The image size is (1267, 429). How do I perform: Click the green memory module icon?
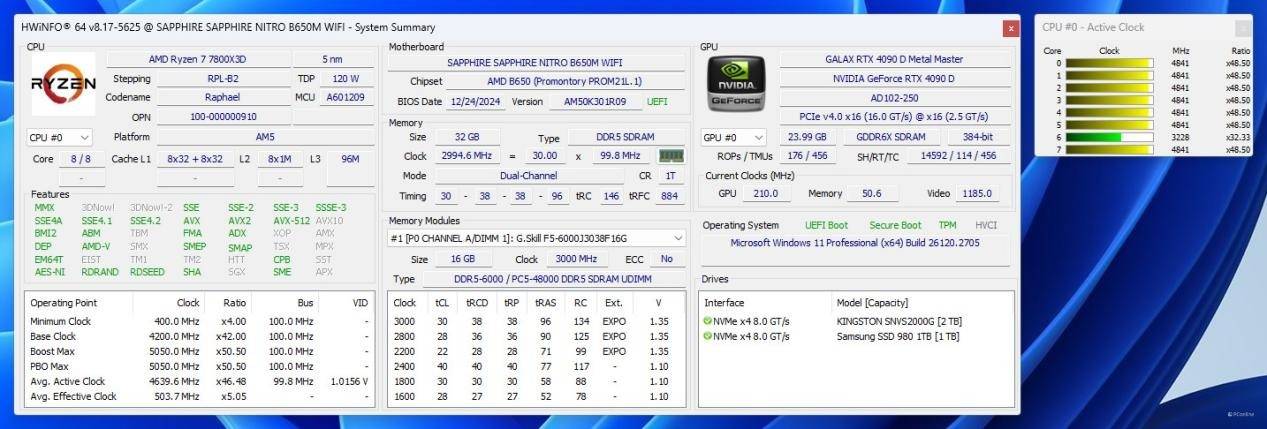pyautogui.click(x=670, y=156)
